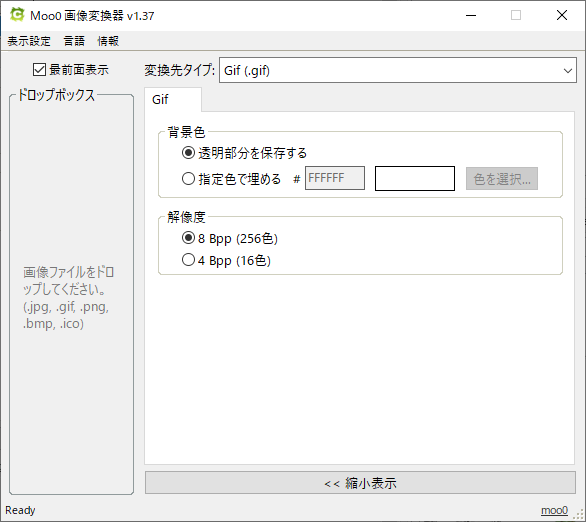This screenshot has width=586, height=522.
Task: Click the 背景色 group label
Action: [186, 132]
